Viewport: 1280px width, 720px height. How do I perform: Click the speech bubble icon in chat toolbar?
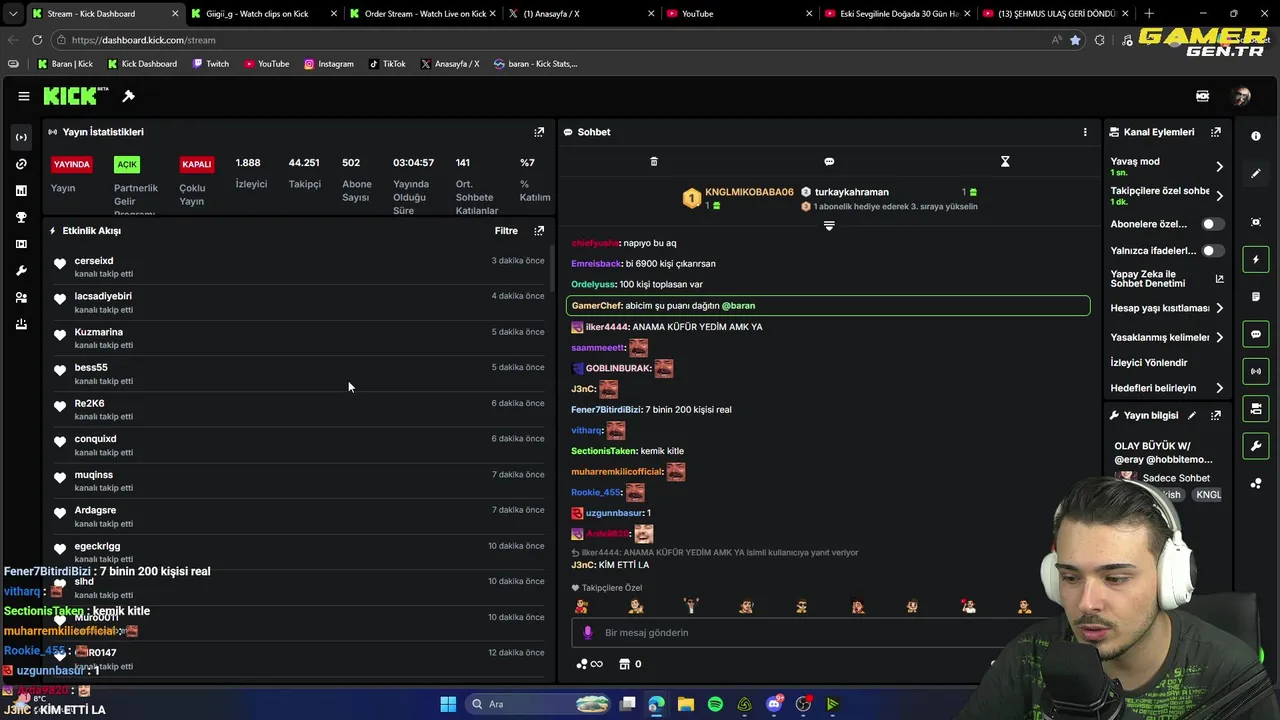[x=829, y=161]
